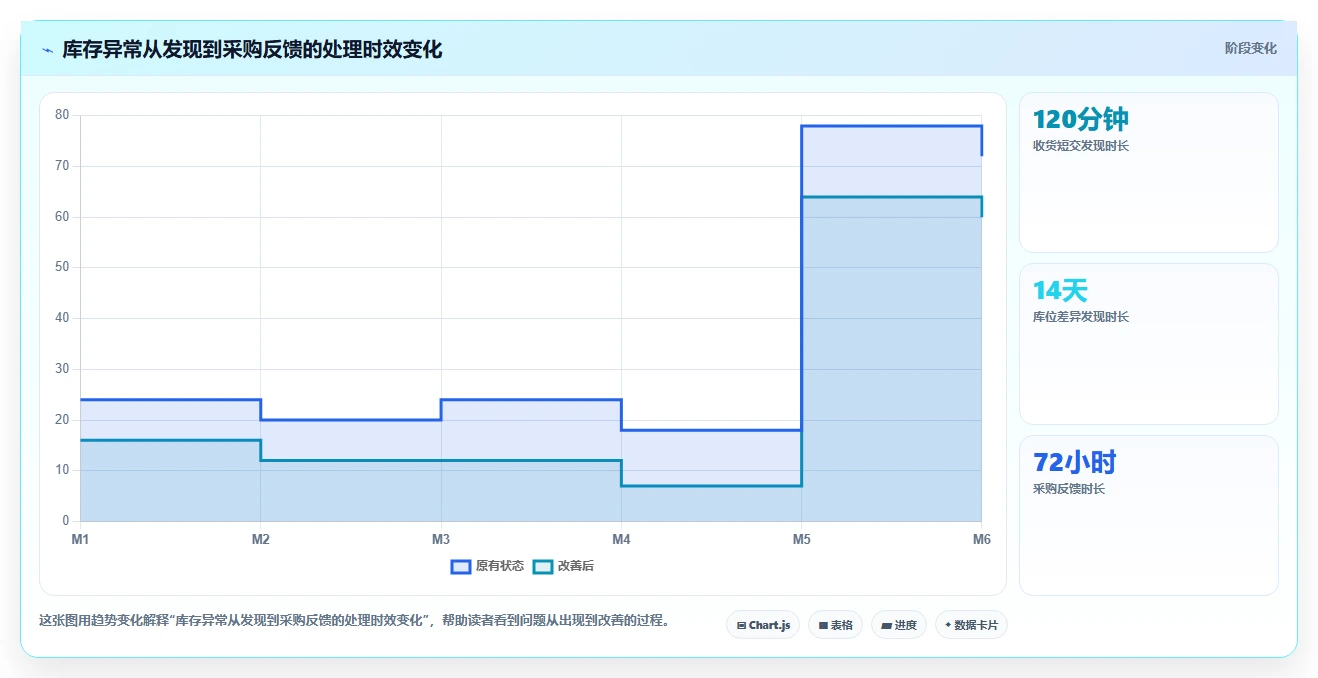
Task: Click the 40 y-axis tick label
Action: 62,318
